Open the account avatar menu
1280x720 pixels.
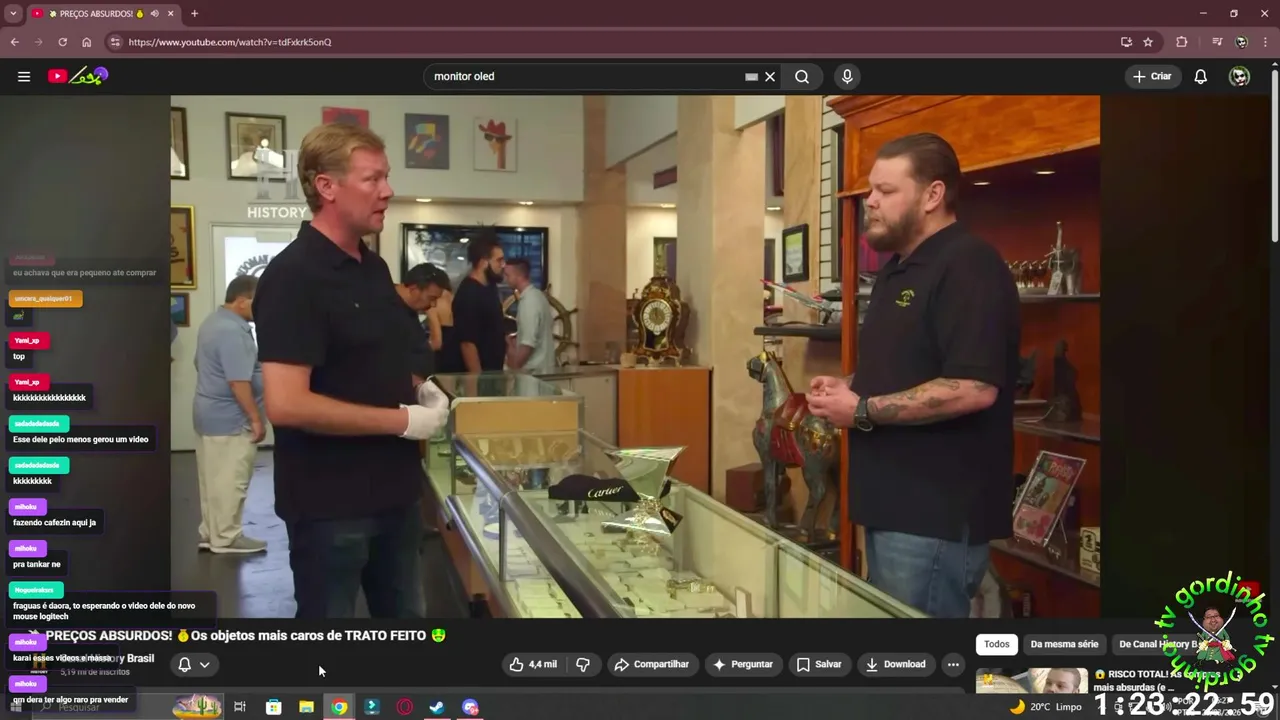tap(1239, 76)
